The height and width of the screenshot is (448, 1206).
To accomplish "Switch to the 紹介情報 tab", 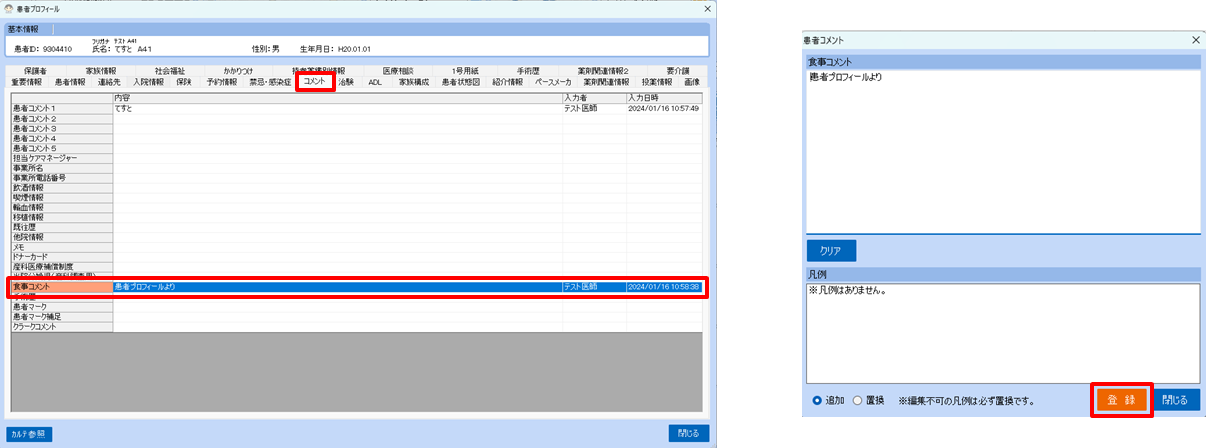I will point(507,83).
